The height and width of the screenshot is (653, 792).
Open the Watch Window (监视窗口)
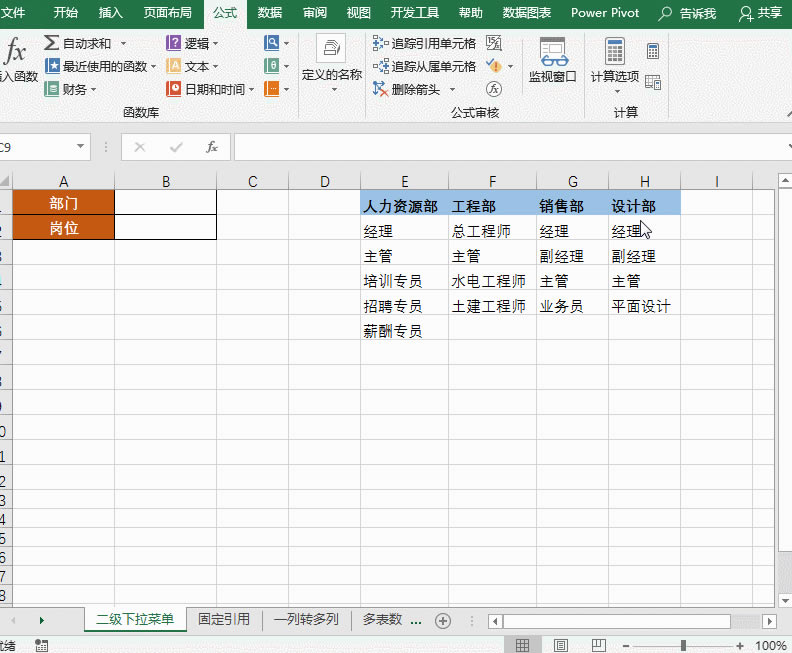(553, 60)
